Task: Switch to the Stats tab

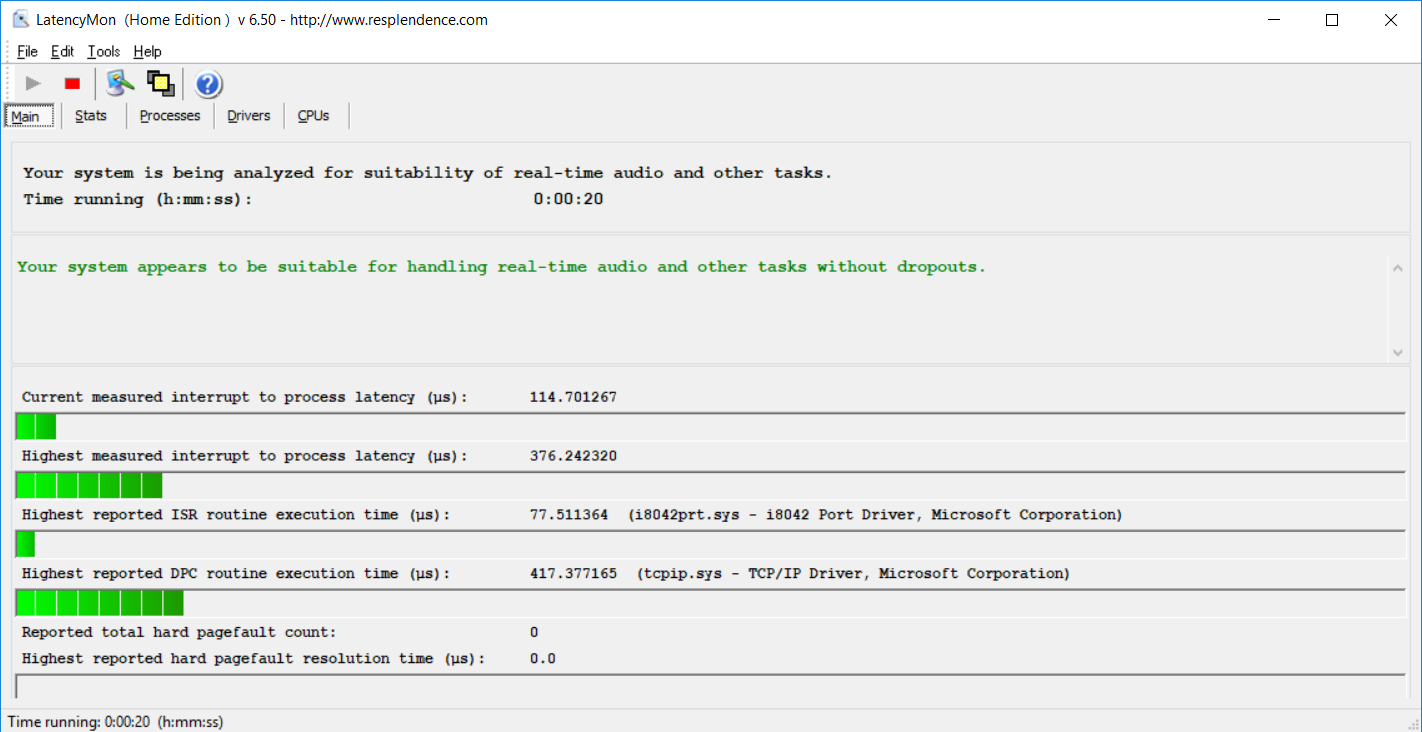Action: pyautogui.click(x=91, y=116)
